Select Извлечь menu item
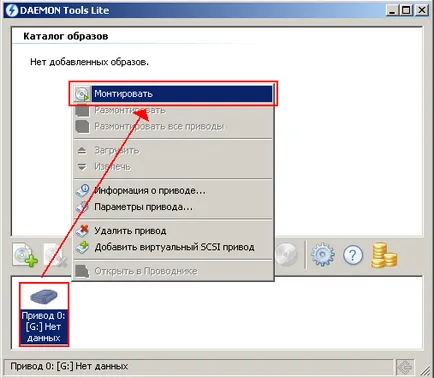The height and width of the screenshot is (378, 434). [x=173, y=167]
